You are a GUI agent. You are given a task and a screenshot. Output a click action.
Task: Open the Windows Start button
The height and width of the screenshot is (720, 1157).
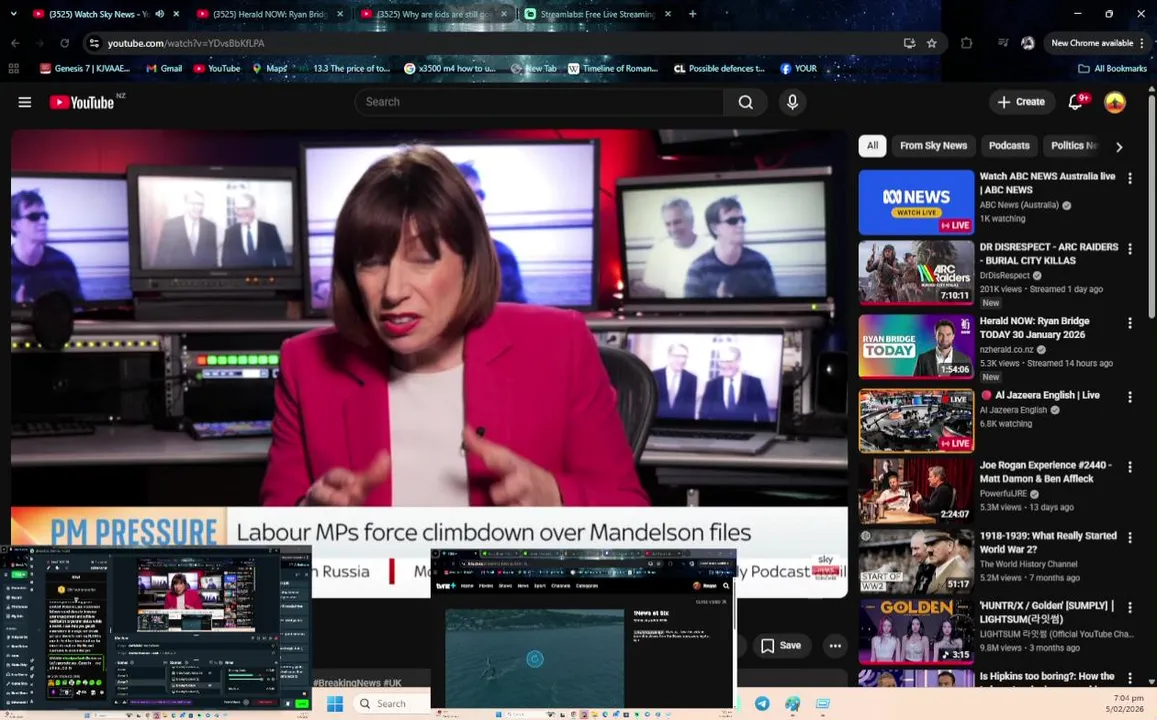pos(334,703)
